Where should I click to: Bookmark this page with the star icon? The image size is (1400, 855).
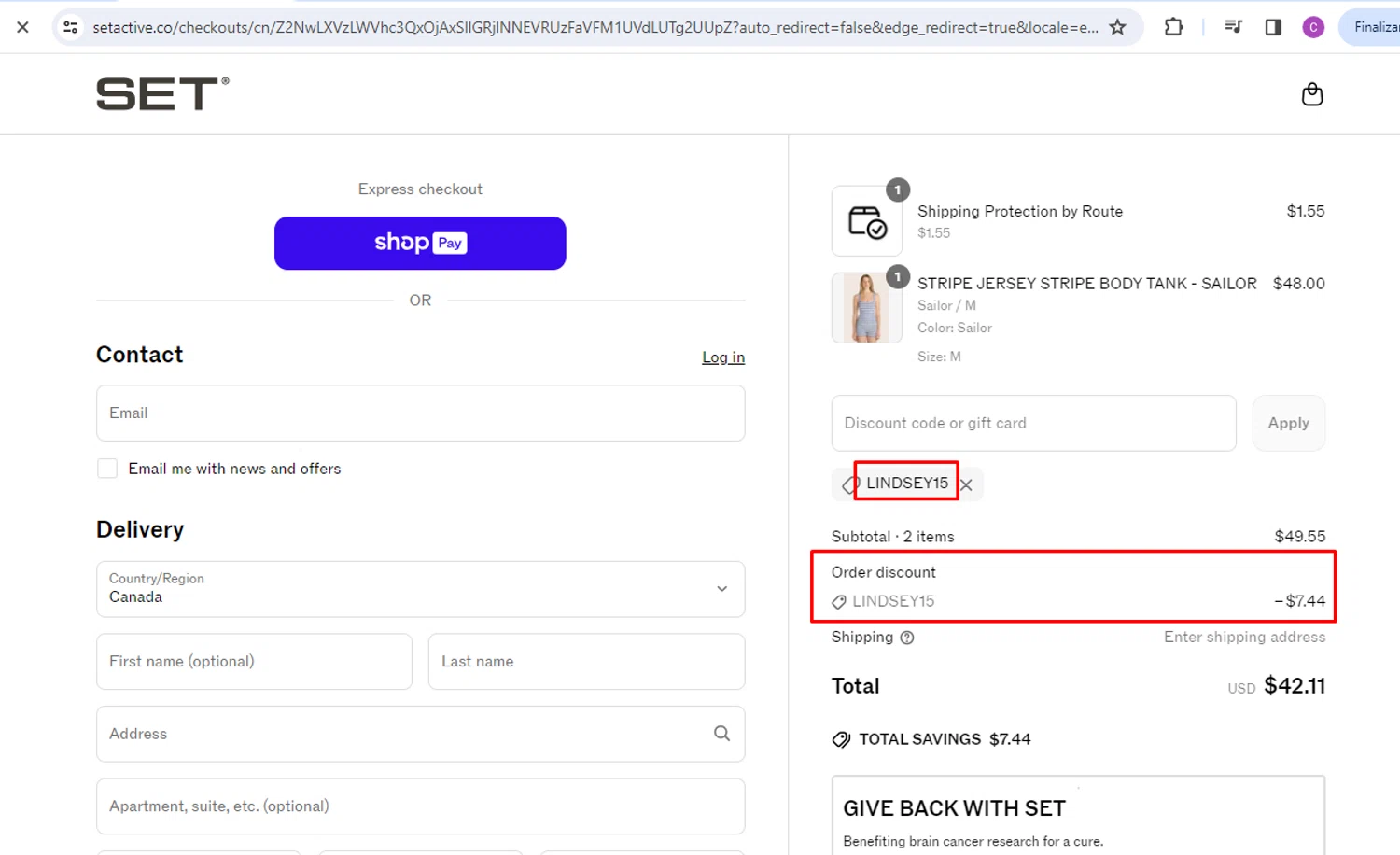click(x=1117, y=27)
